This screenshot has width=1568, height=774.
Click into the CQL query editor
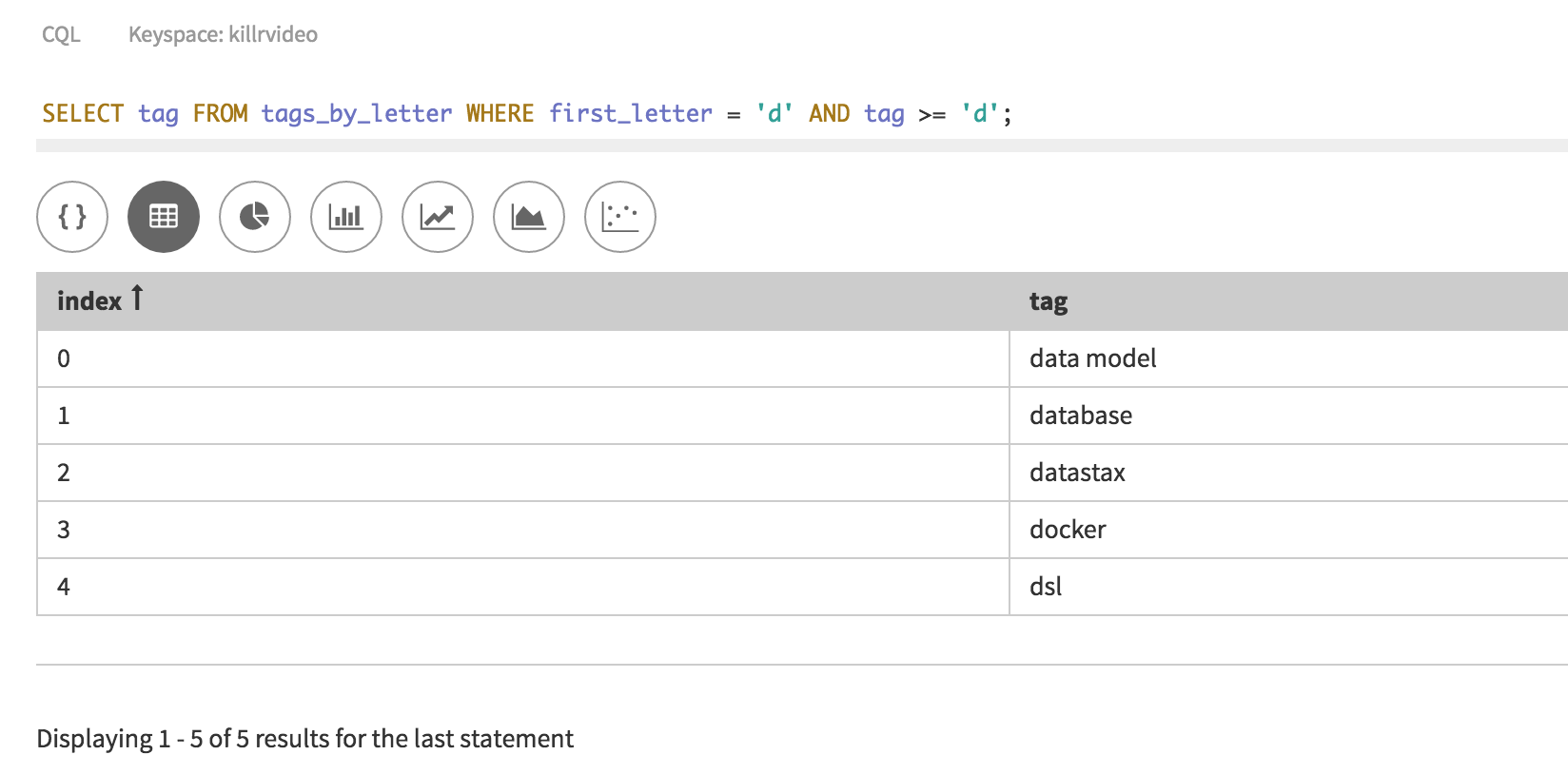click(x=527, y=114)
